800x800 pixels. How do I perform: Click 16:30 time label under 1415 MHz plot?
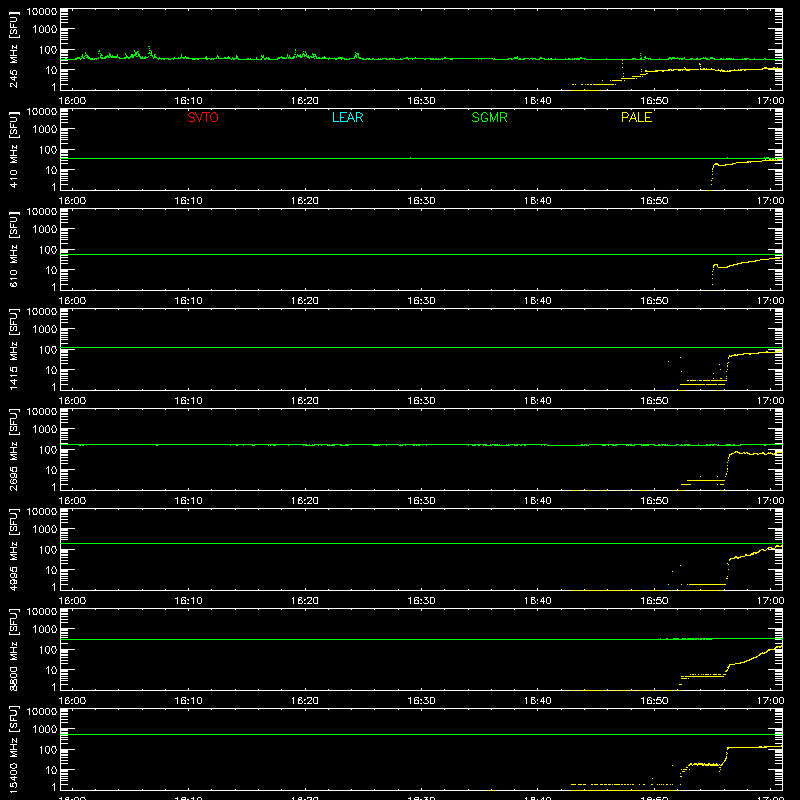(x=421, y=401)
